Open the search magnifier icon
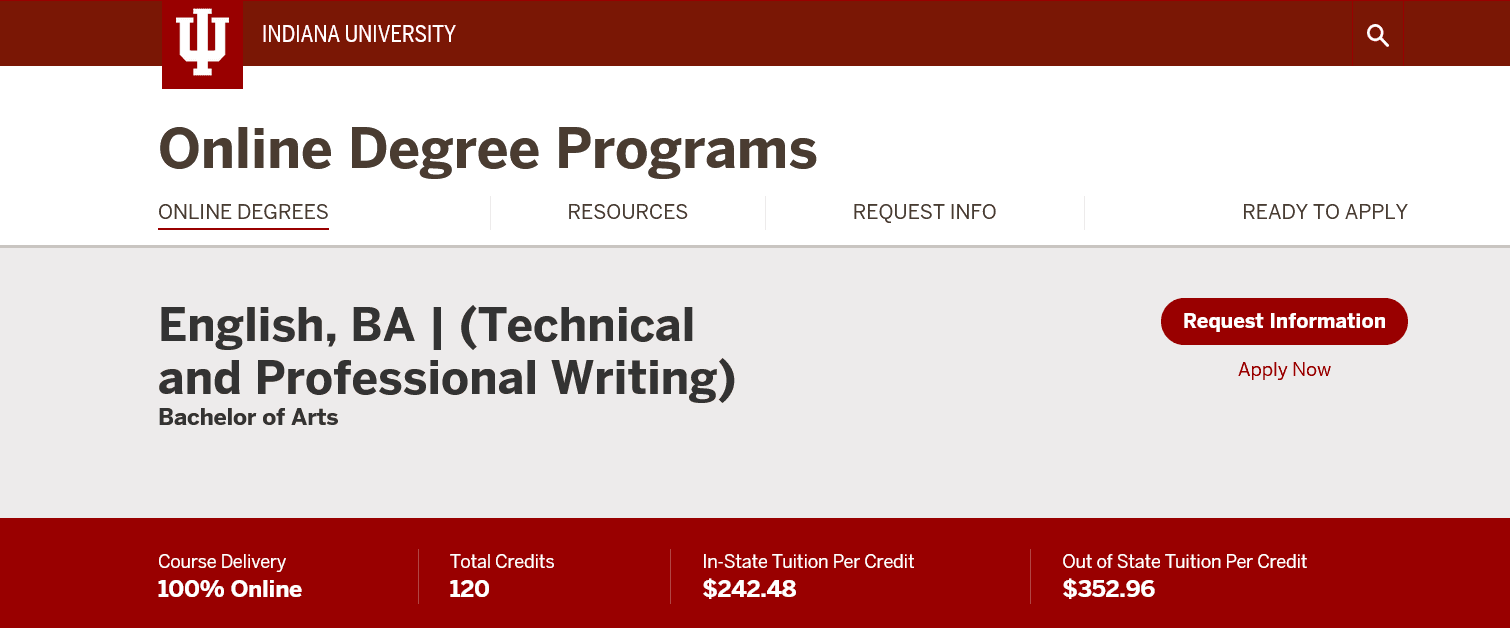This screenshot has width=1510, height=628. click(1377, 36)
